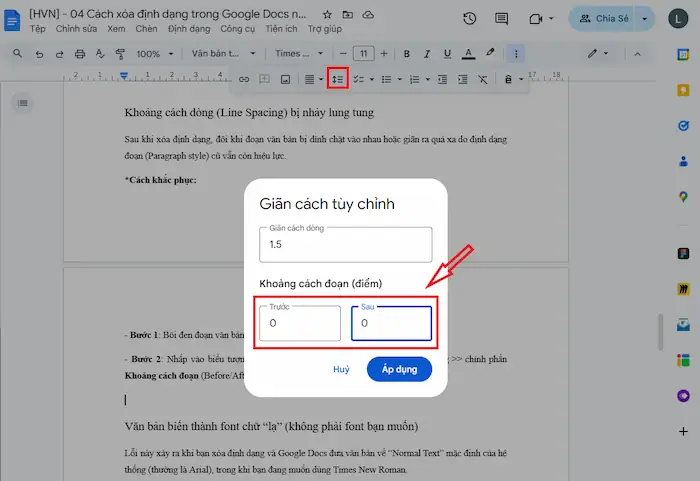Click the line spacing toolbar icon
This screenshot has height=481, width=700.
(337, 79)
